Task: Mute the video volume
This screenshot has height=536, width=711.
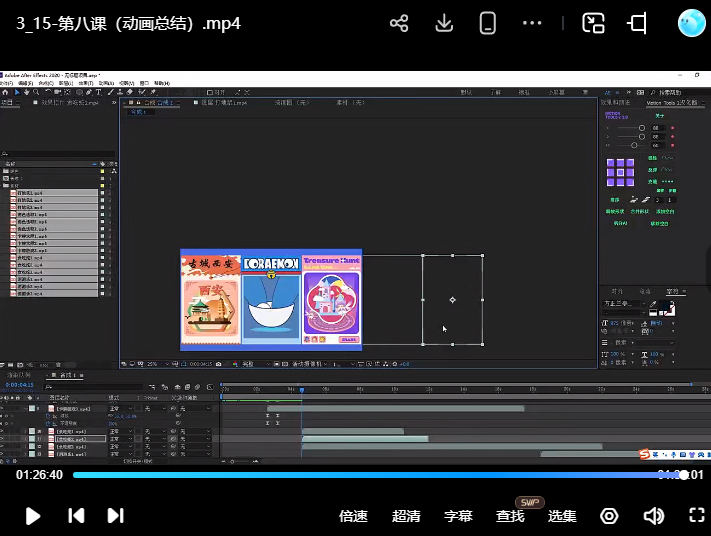Action: pyautogui.click(x=654, y=516)
